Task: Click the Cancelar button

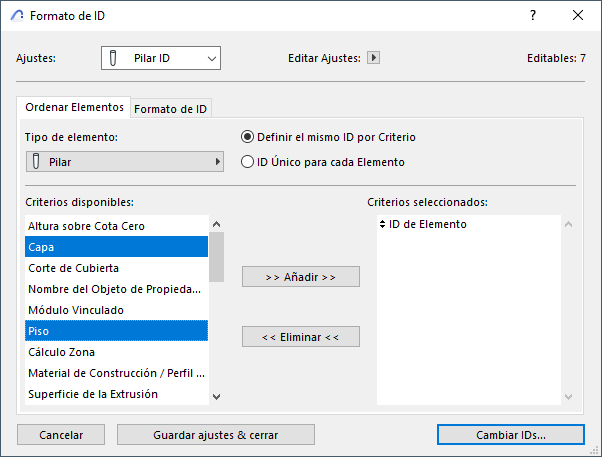Action: (61, 434)
